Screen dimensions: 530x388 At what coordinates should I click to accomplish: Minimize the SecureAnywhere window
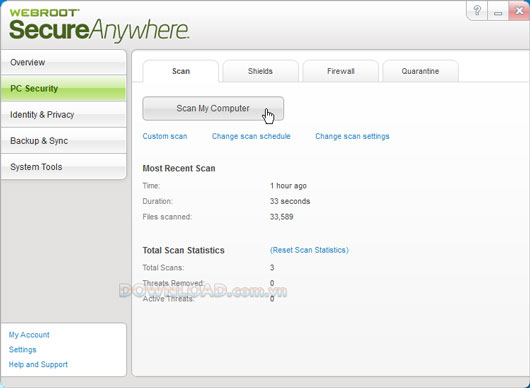[x=498, y=11]
